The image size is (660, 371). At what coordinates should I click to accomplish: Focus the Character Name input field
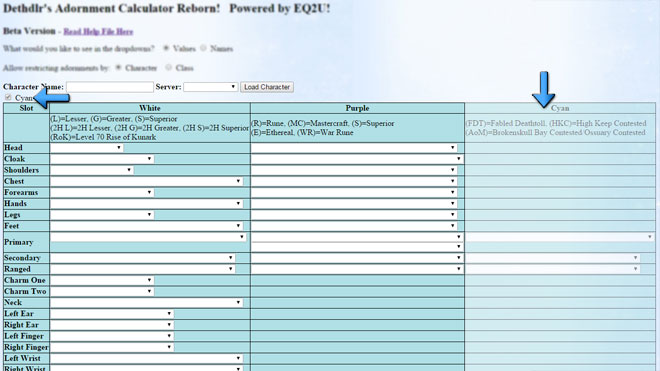110,87
